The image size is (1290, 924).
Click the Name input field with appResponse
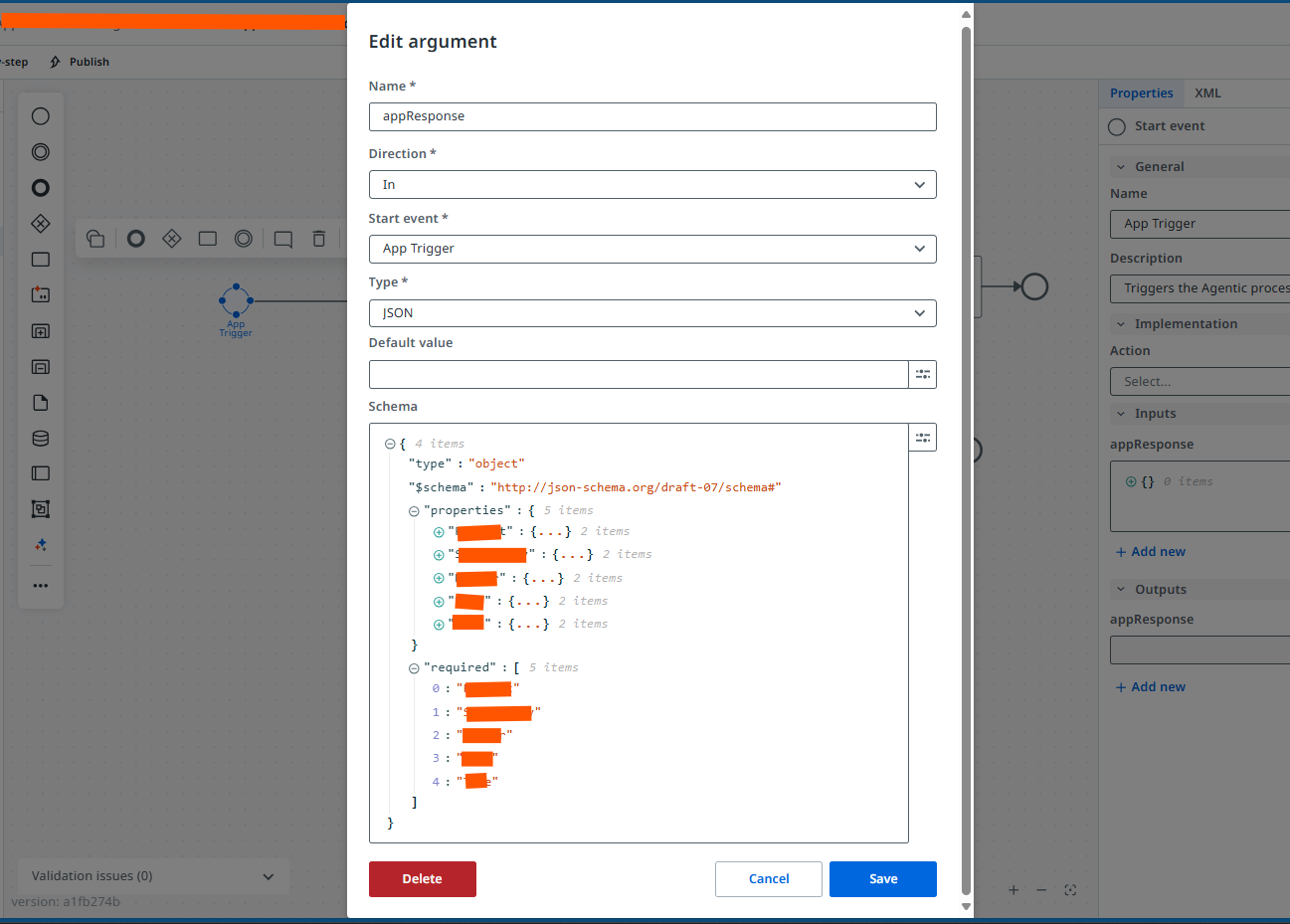click(652, 116)
